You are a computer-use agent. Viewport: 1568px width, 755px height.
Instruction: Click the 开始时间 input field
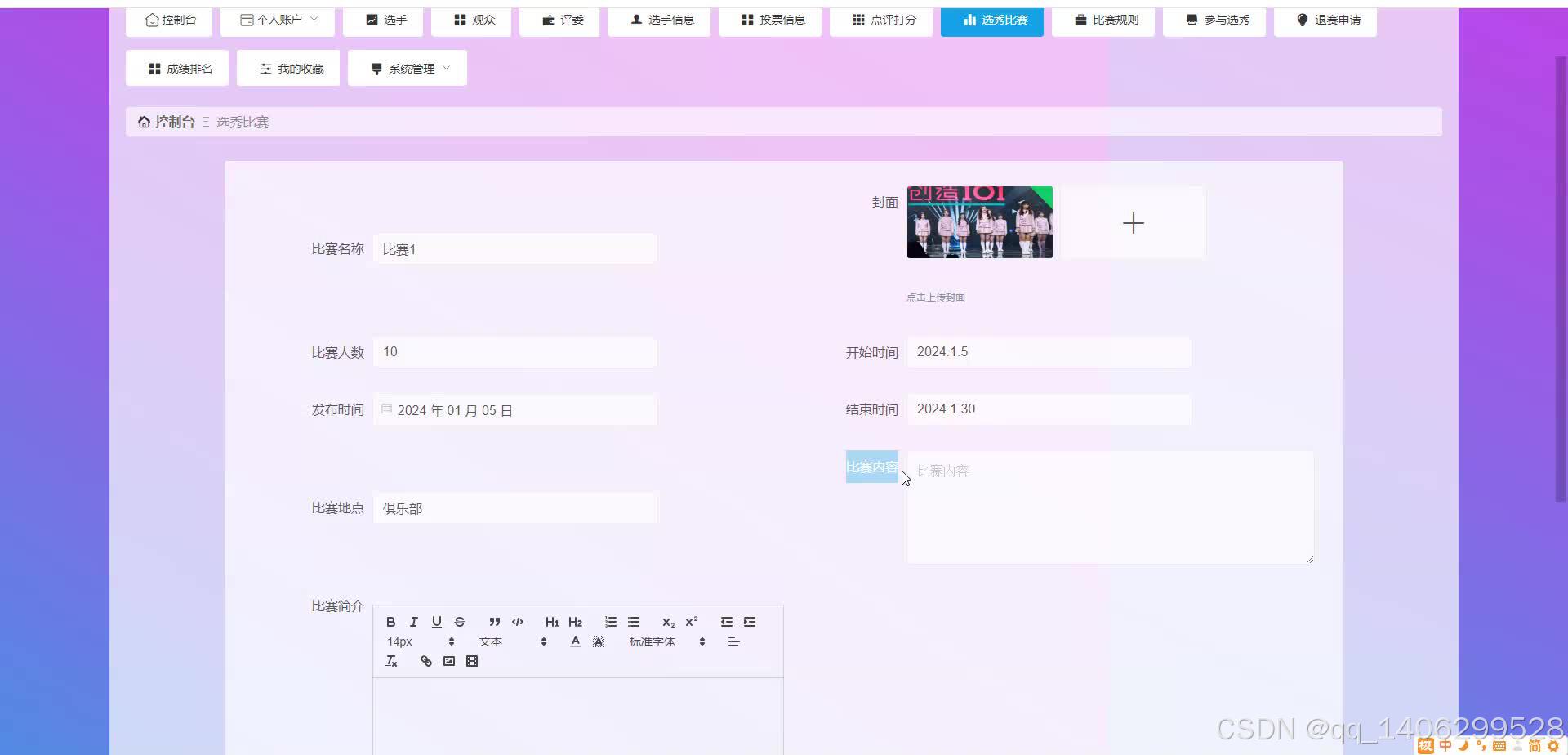pyautogui.click(x=1049, y=352)
